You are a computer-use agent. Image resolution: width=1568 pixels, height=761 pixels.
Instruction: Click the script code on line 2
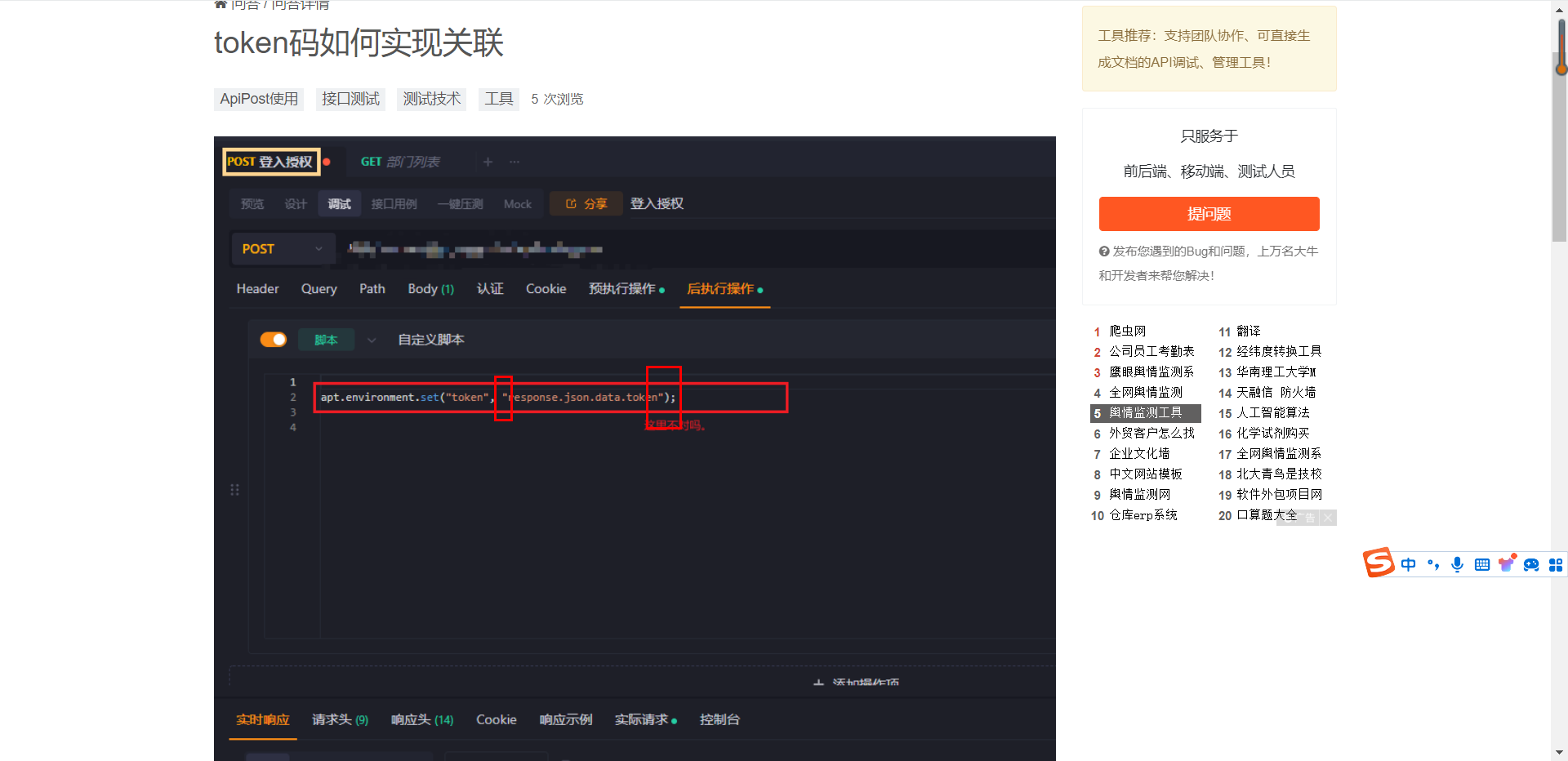(498, 398)
